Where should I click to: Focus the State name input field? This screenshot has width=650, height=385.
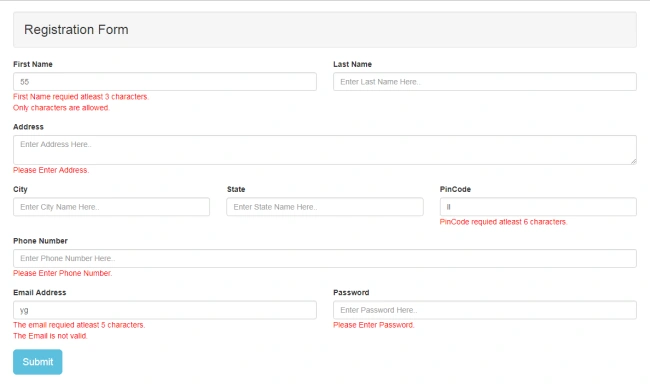pos(325,207)
